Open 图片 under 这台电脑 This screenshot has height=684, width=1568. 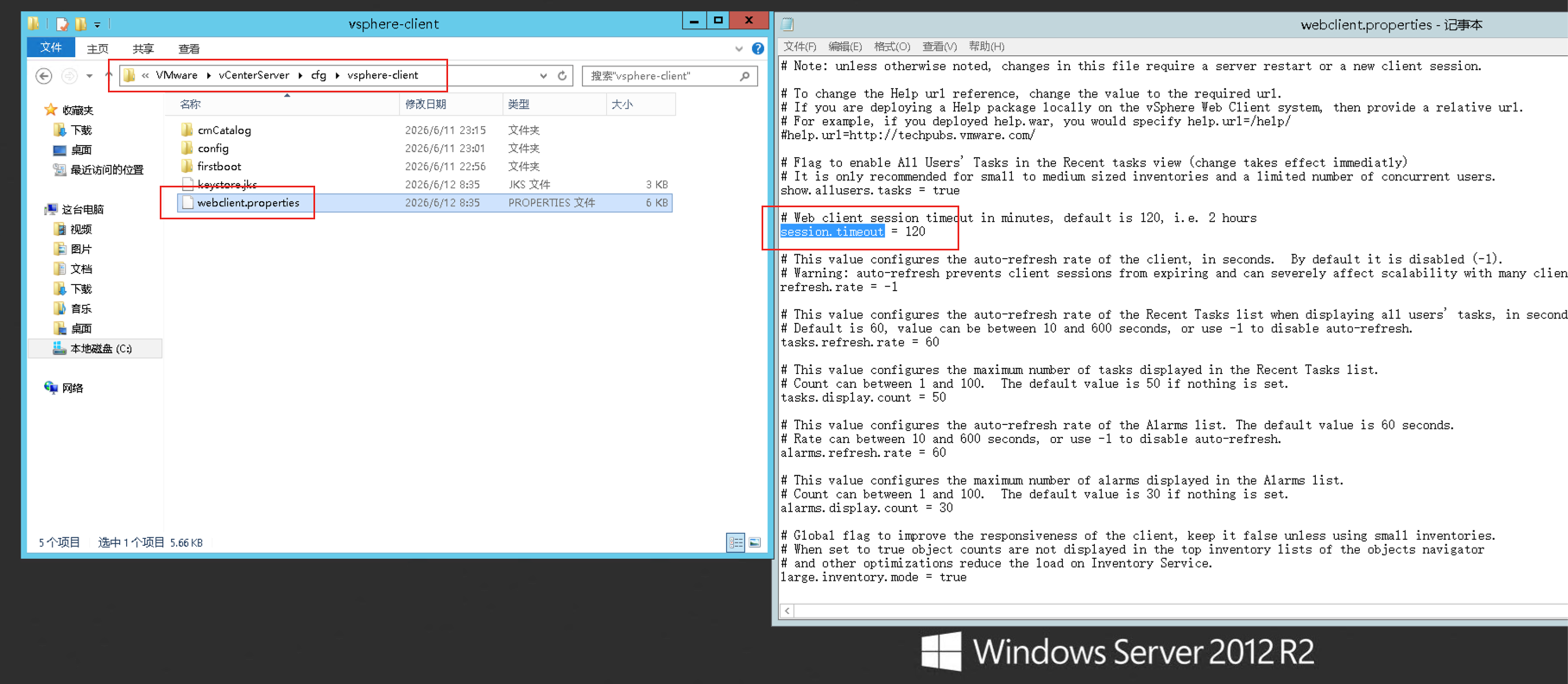click(x=81, y=249)
